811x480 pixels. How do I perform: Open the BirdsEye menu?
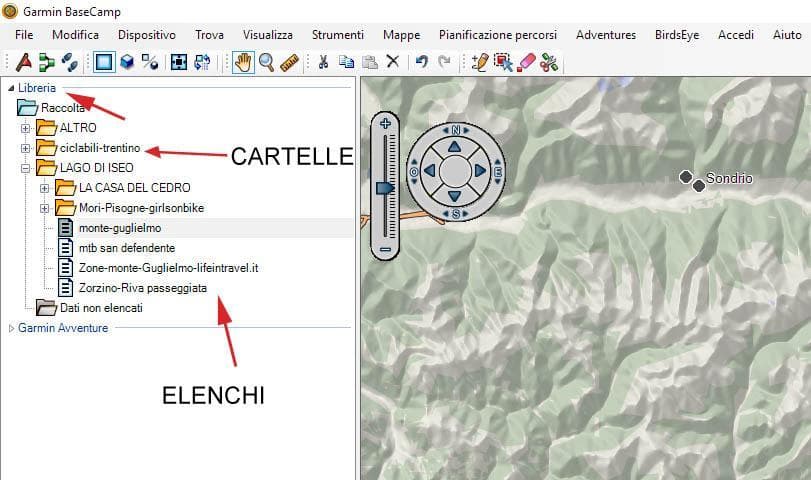(677, 35)
